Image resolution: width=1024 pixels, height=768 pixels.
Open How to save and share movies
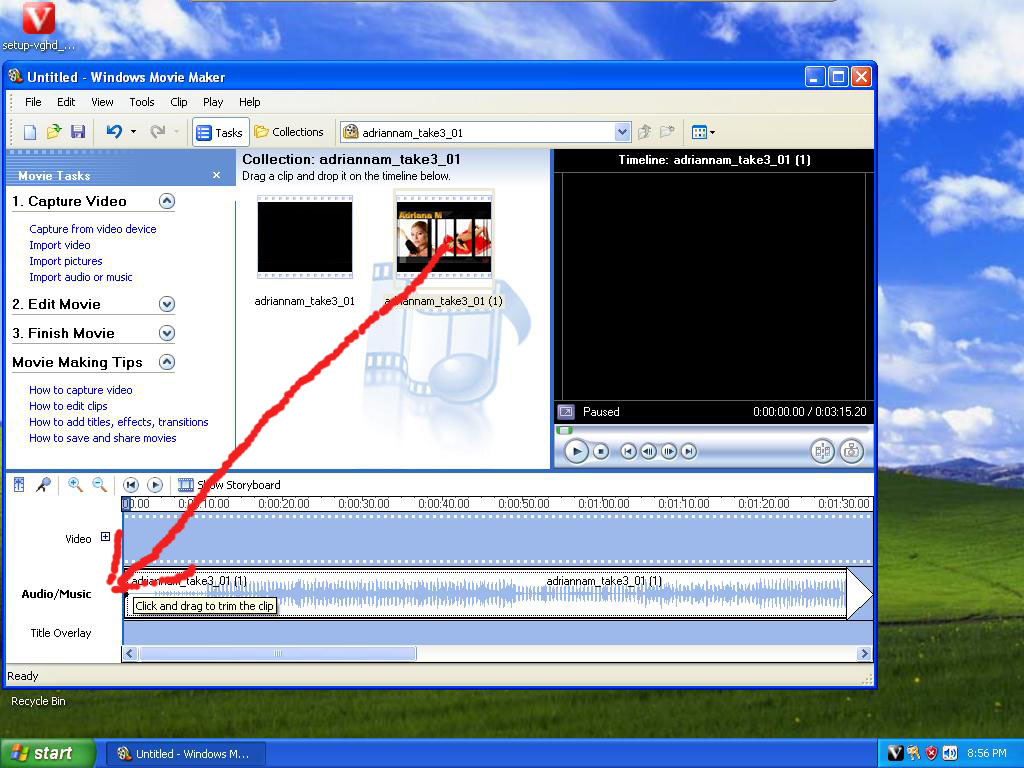tap(103, 438)
